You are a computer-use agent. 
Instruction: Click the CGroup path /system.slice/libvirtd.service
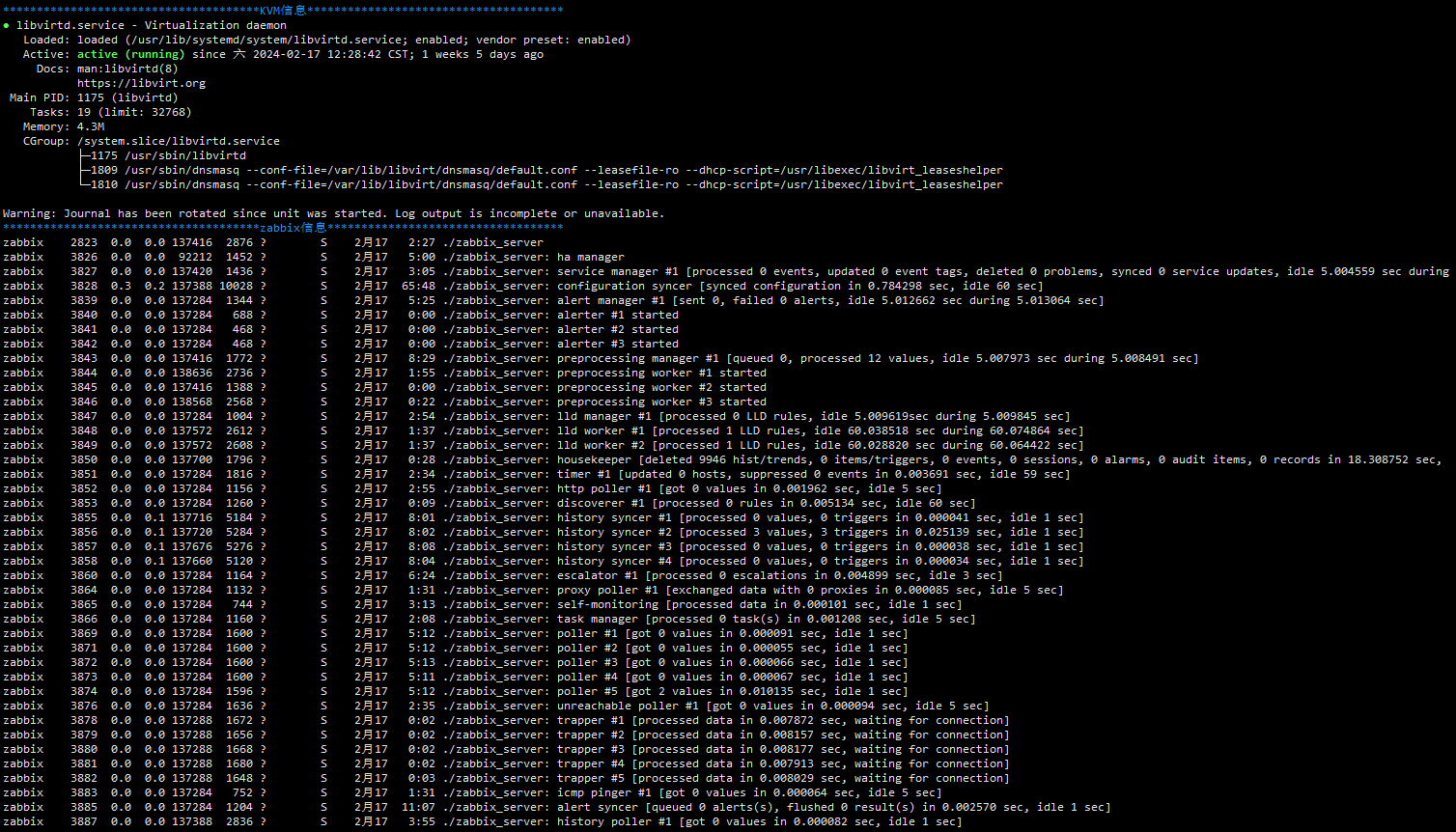click(179, 141)
